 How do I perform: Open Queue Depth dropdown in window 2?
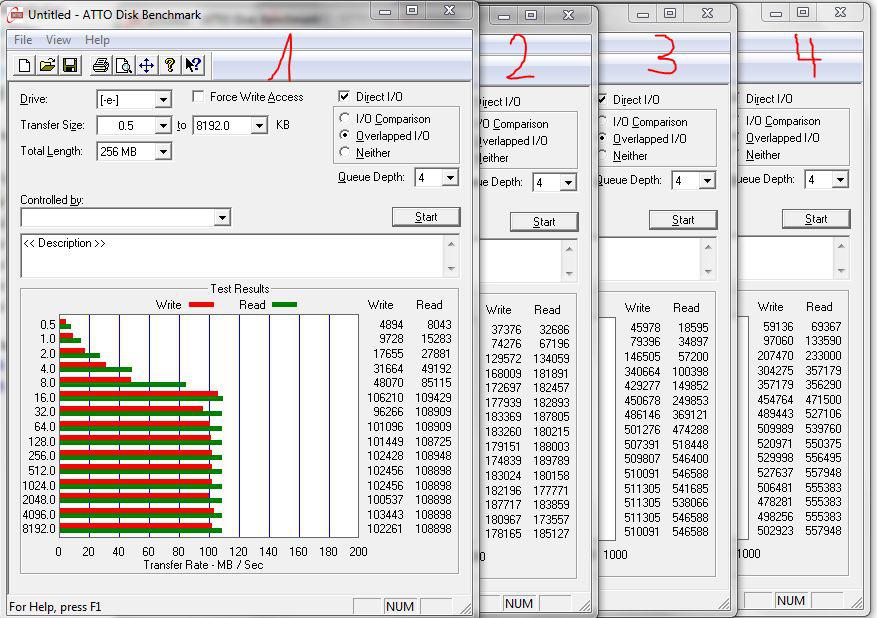click(x=568, y=182)
